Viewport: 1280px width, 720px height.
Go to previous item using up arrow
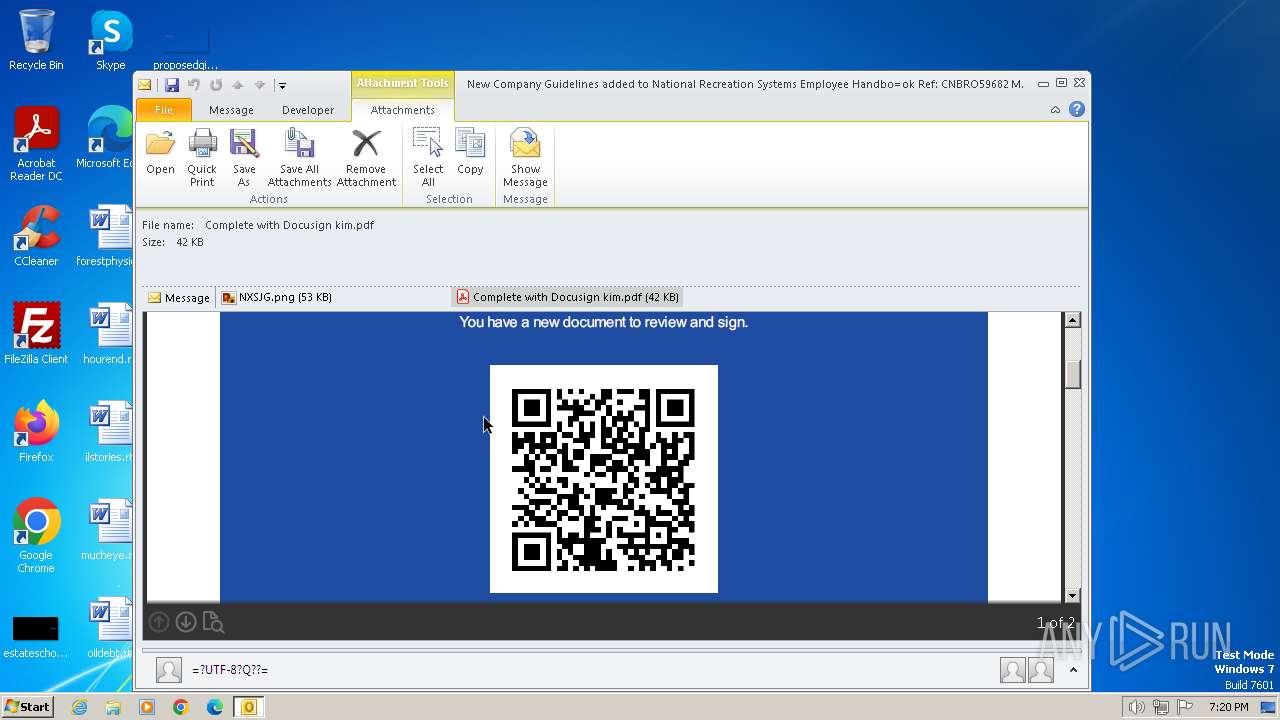point(237,85)
